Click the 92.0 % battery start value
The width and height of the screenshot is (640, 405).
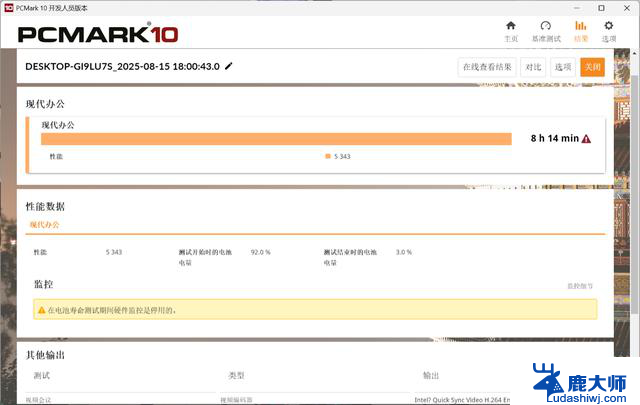[x=260, y=252]
